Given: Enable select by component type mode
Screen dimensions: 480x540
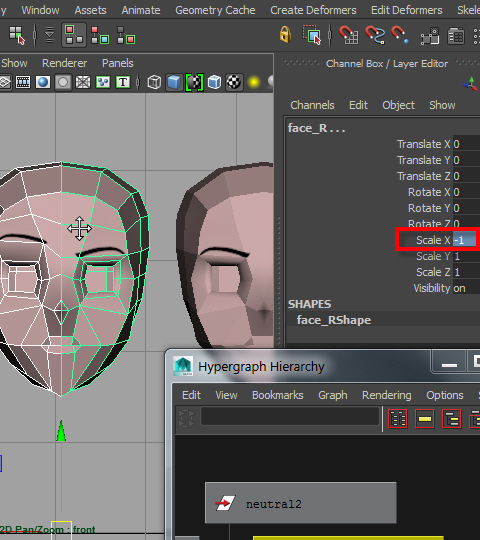Looking at the screenshot, I should 126,35.
